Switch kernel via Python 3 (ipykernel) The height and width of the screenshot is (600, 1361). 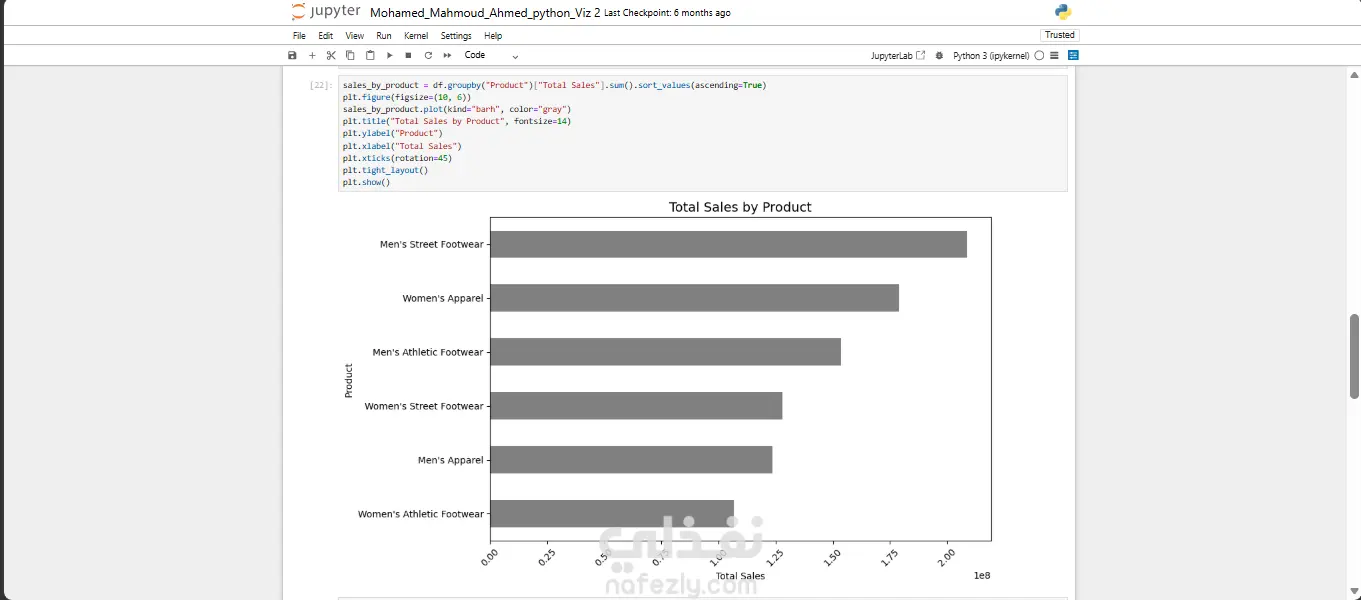point(991,56)
